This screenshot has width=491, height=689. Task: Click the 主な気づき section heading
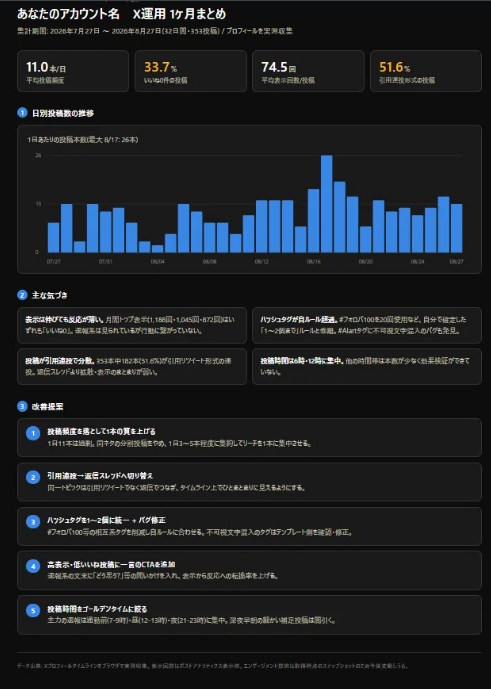[50, 295]
